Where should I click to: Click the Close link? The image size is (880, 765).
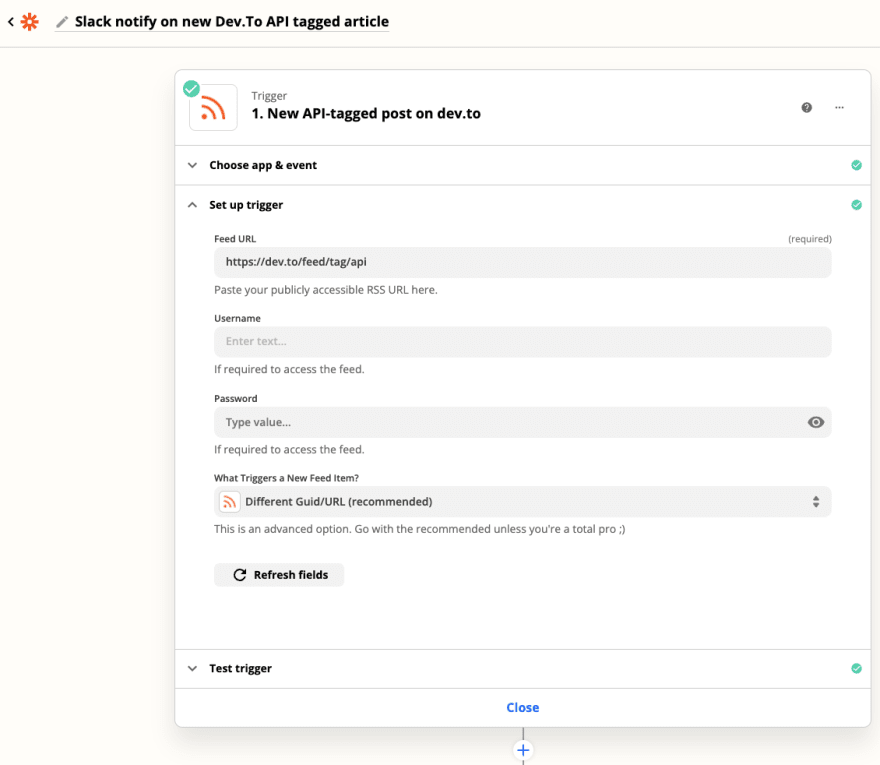pyautogui.click(x=522, y=707)
